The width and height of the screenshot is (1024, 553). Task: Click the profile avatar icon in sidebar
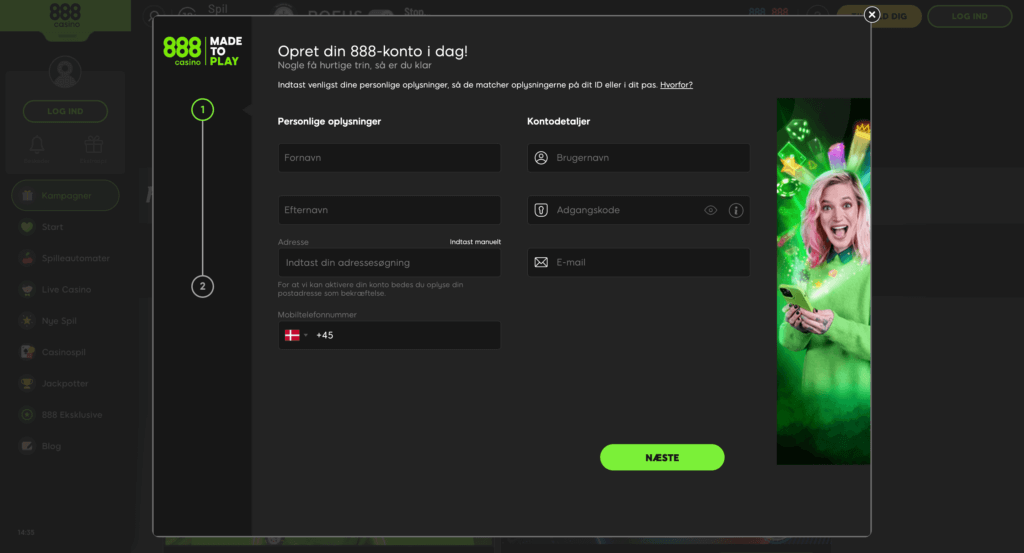click(x=65, y=72)
